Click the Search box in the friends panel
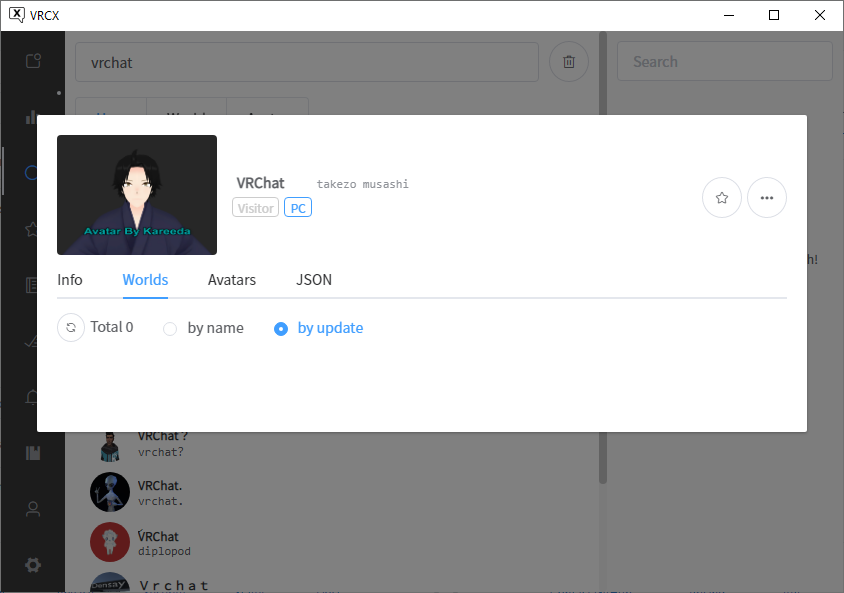The height and width of the screenshot is (593, 844). point(725,62)
